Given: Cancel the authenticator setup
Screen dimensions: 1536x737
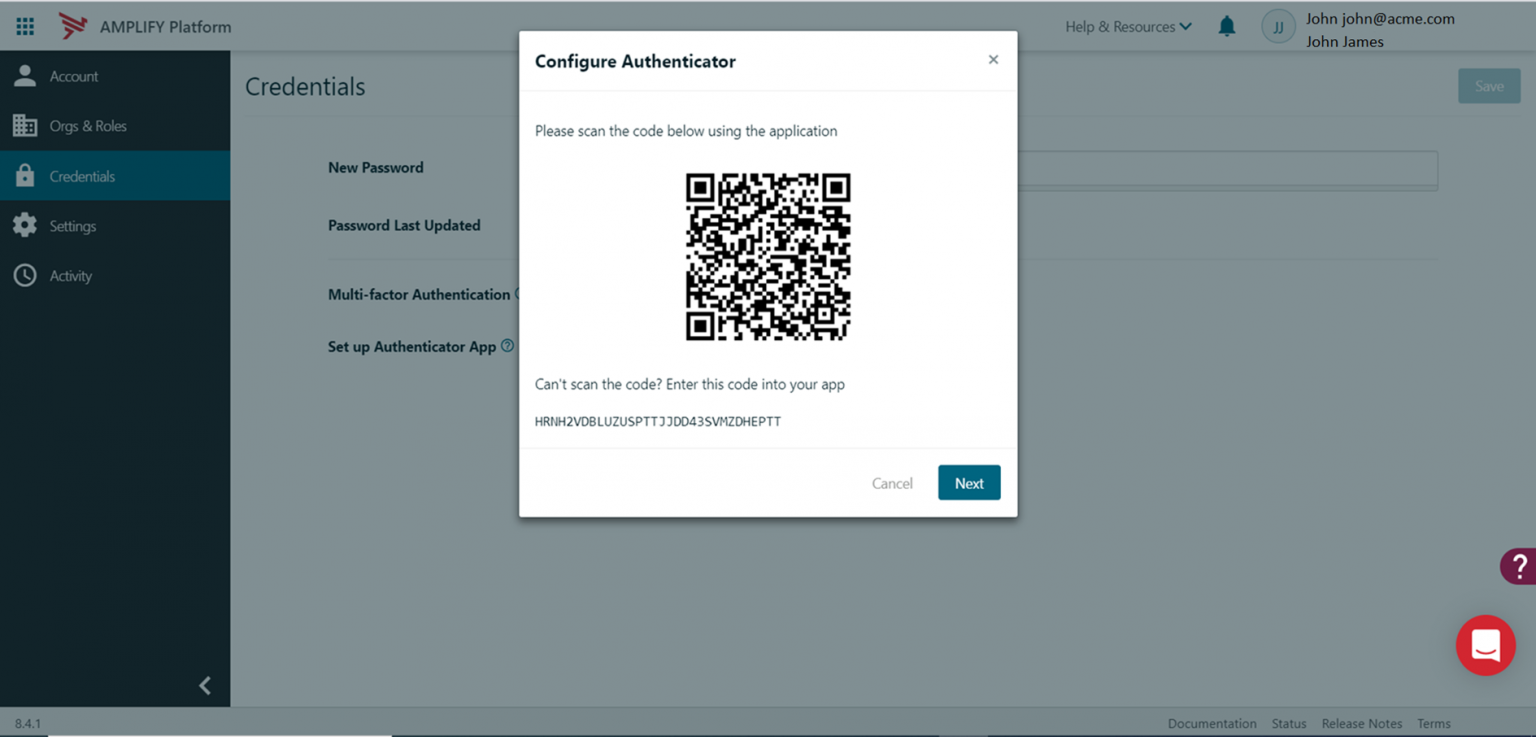Looking at the screenshot, I should (892, 482).
